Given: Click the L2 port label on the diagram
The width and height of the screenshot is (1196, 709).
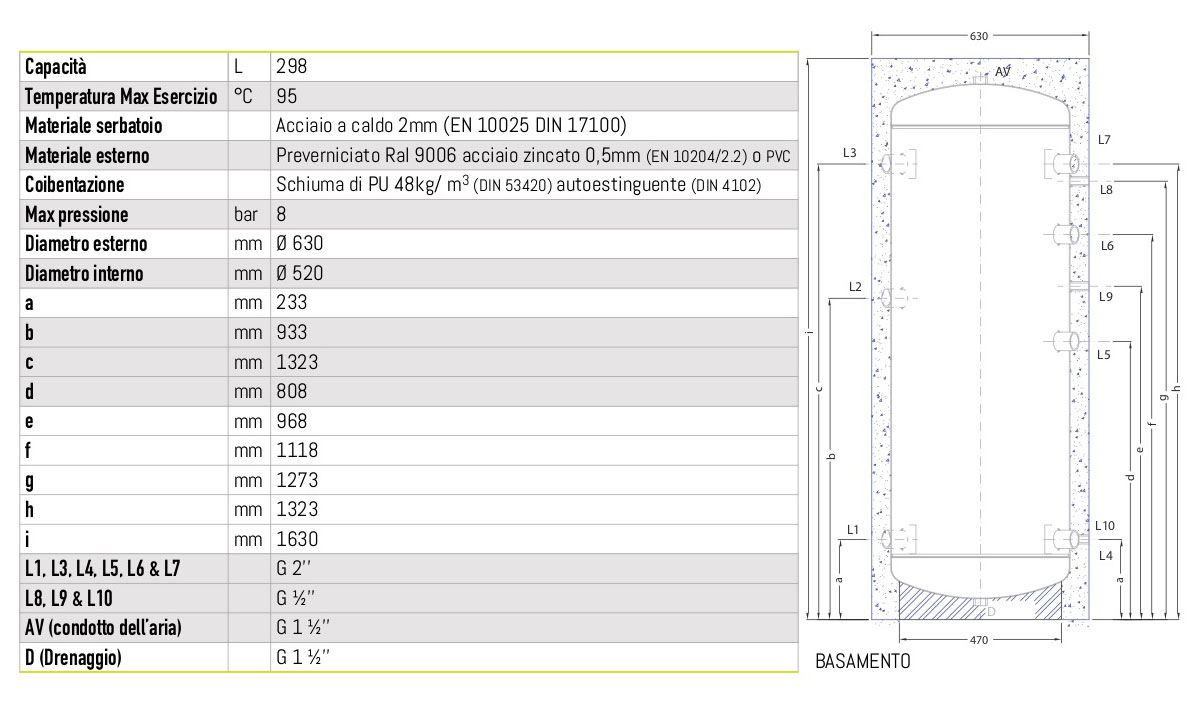Looking at the screenshot, I should pos(854,287).
